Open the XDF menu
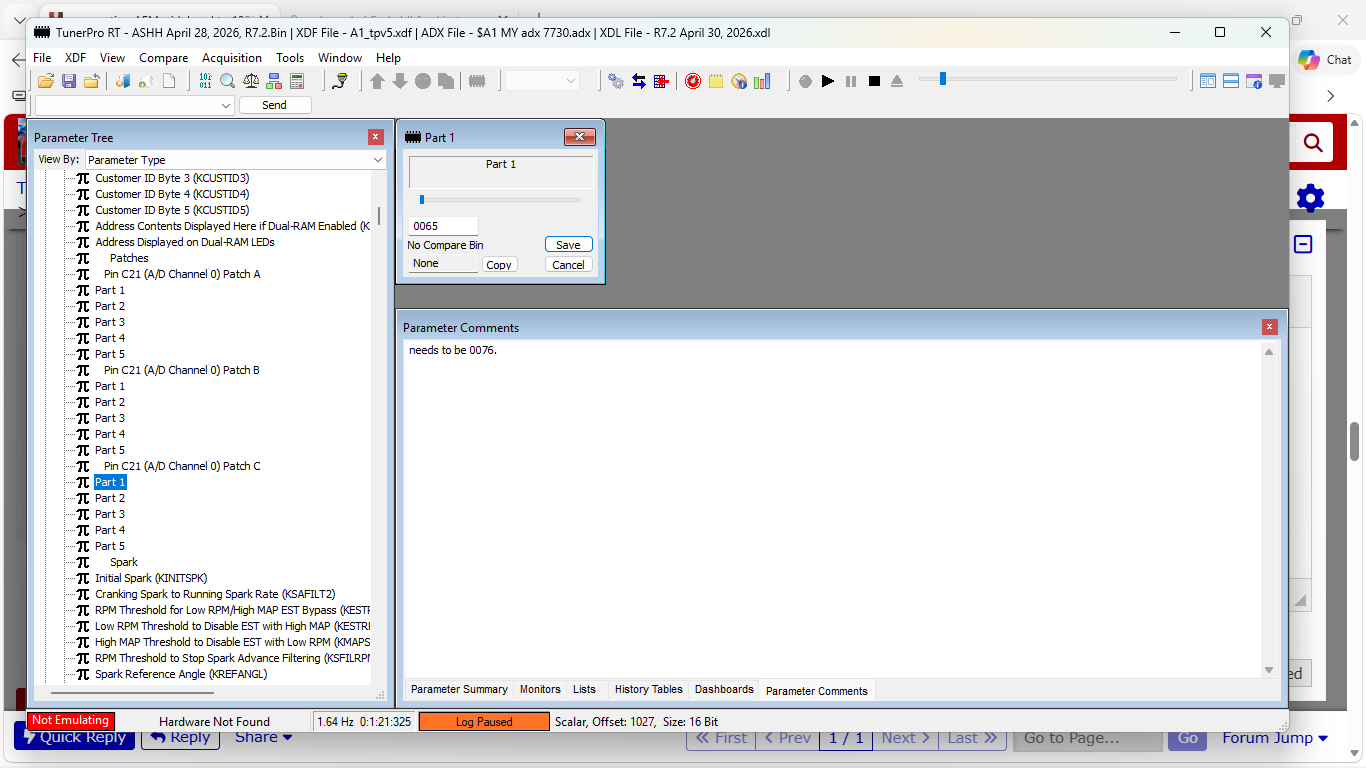 (x=75, y=58)
